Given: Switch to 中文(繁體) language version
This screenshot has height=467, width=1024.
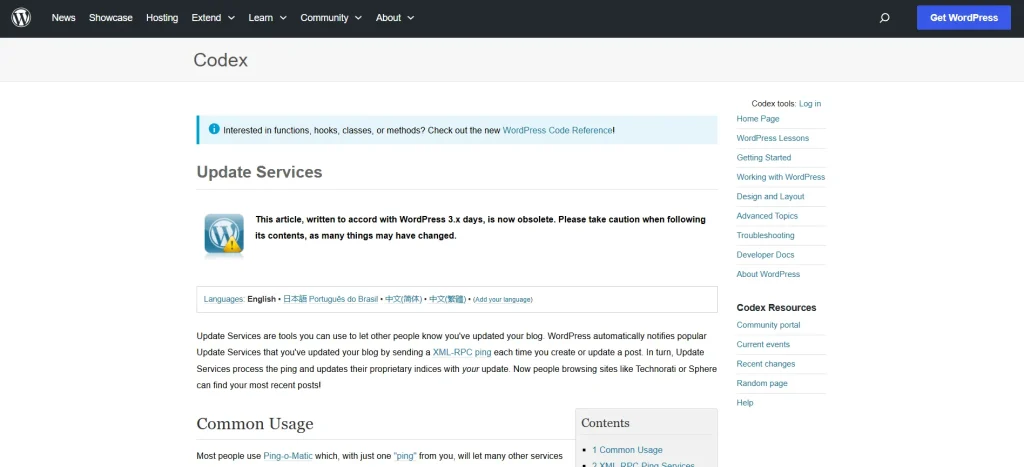Looking at the screenshot, I should [x=448, y=300].
